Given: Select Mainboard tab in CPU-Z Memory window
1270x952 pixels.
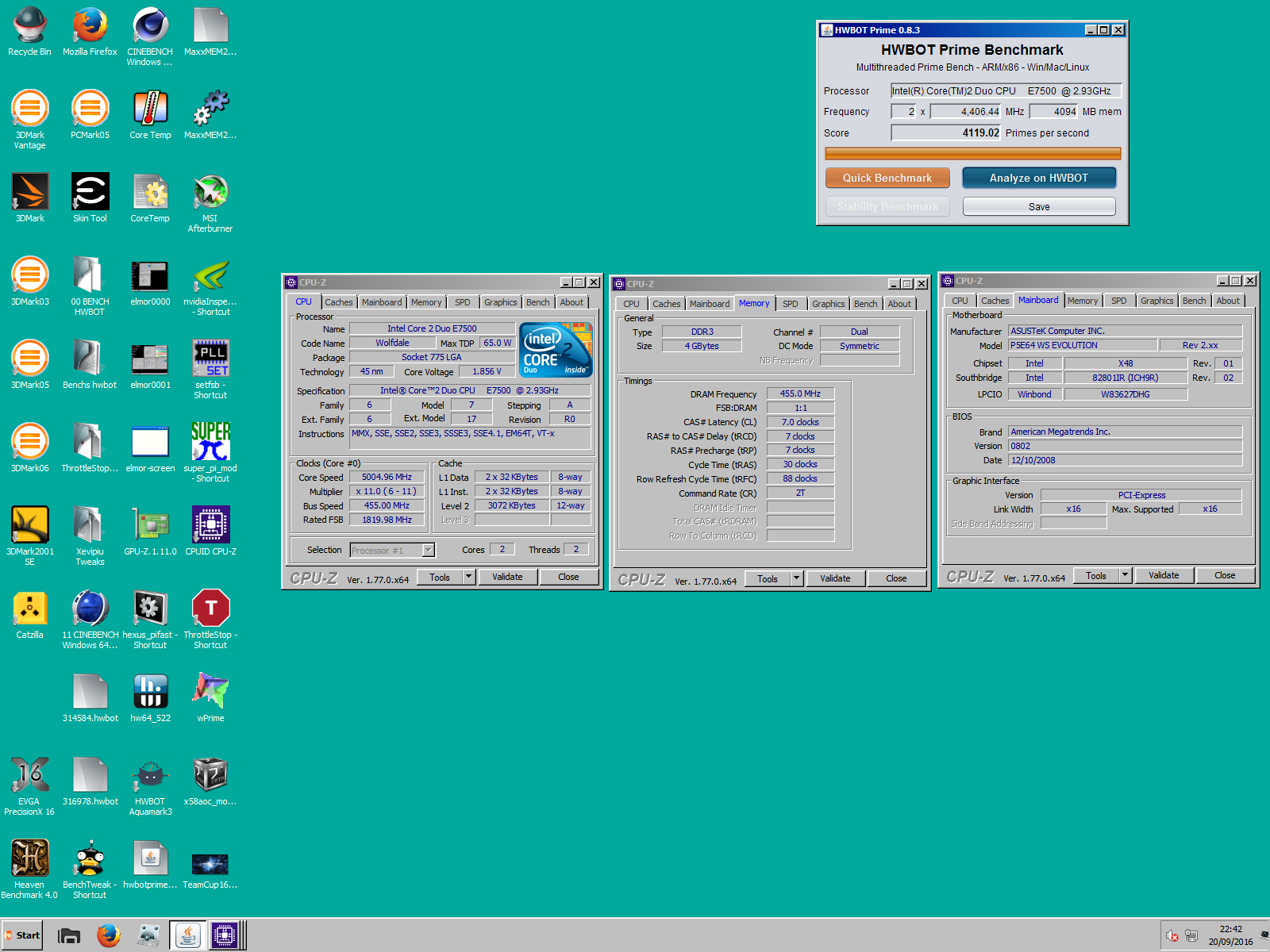Looking at the screenshot, I should (710, 304).
